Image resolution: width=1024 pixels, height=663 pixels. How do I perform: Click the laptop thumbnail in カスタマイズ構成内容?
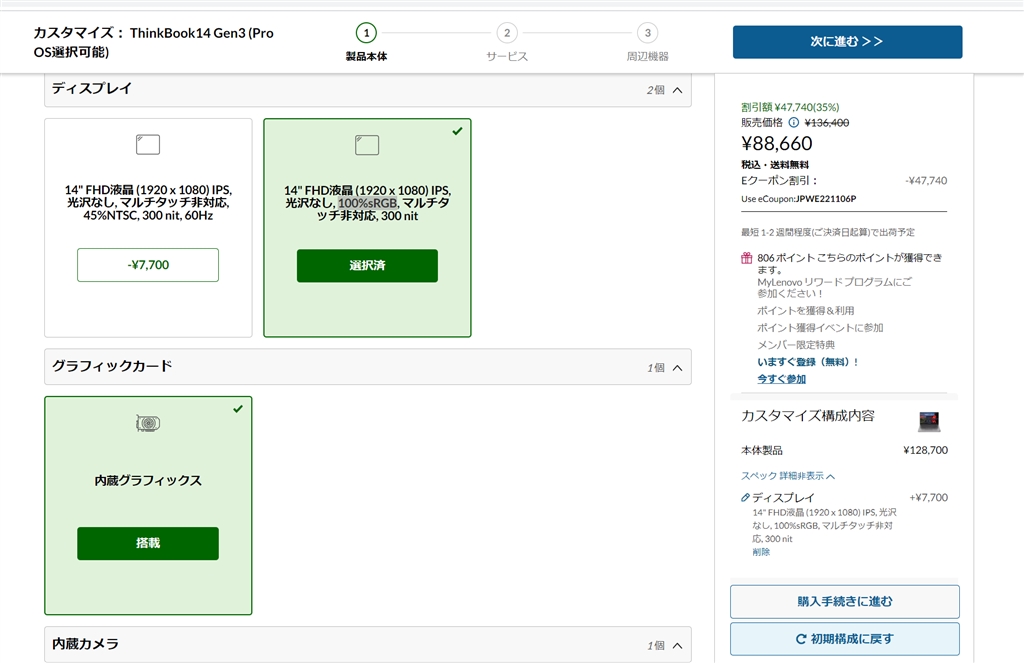[929, 421]
